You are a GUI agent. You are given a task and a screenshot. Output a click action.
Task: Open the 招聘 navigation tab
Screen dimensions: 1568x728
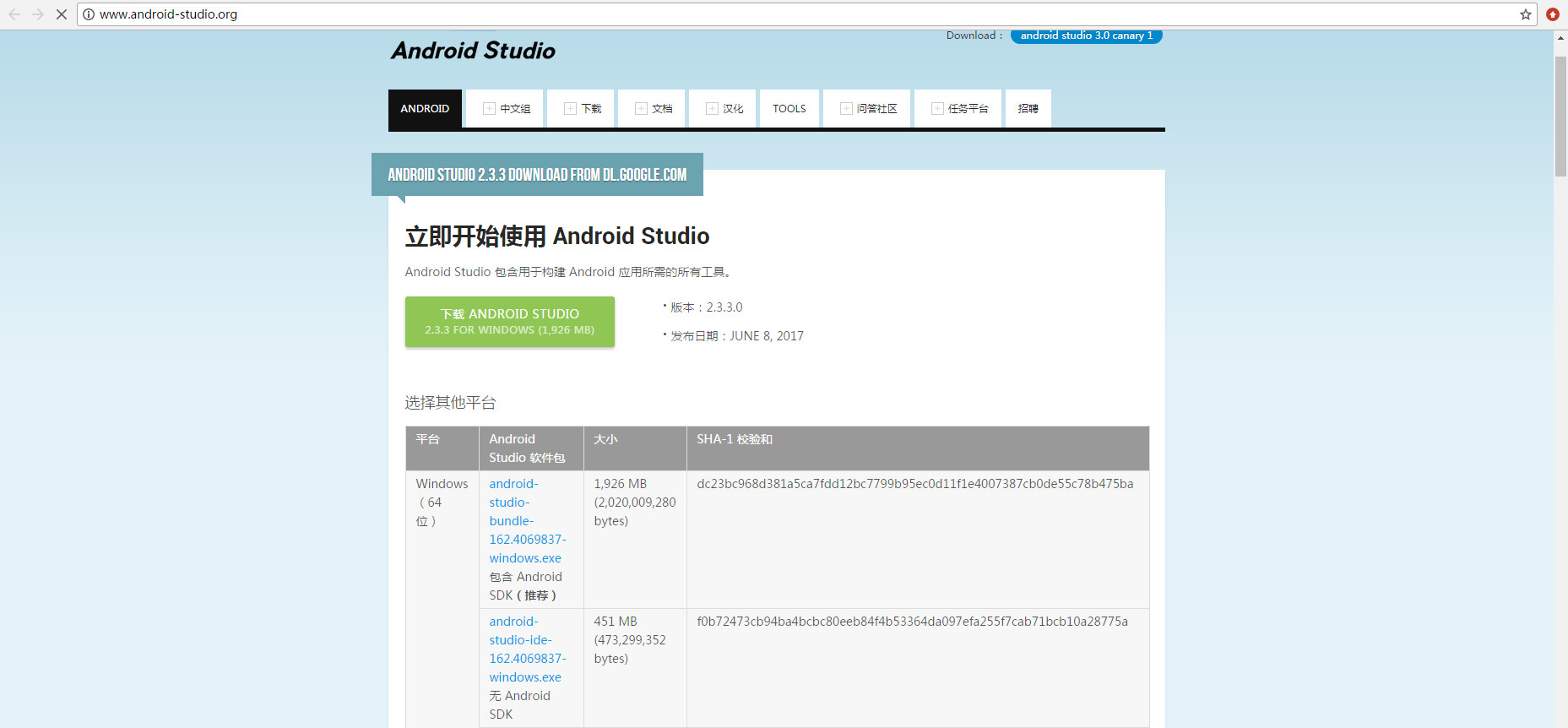pyautogui.click(x=1028, y=109)
